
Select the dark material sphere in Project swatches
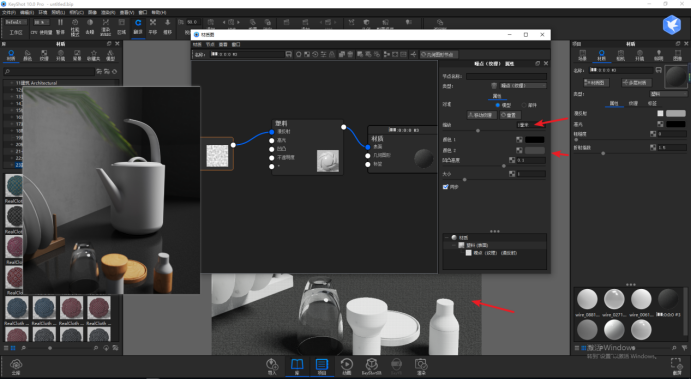pos(667,299)
